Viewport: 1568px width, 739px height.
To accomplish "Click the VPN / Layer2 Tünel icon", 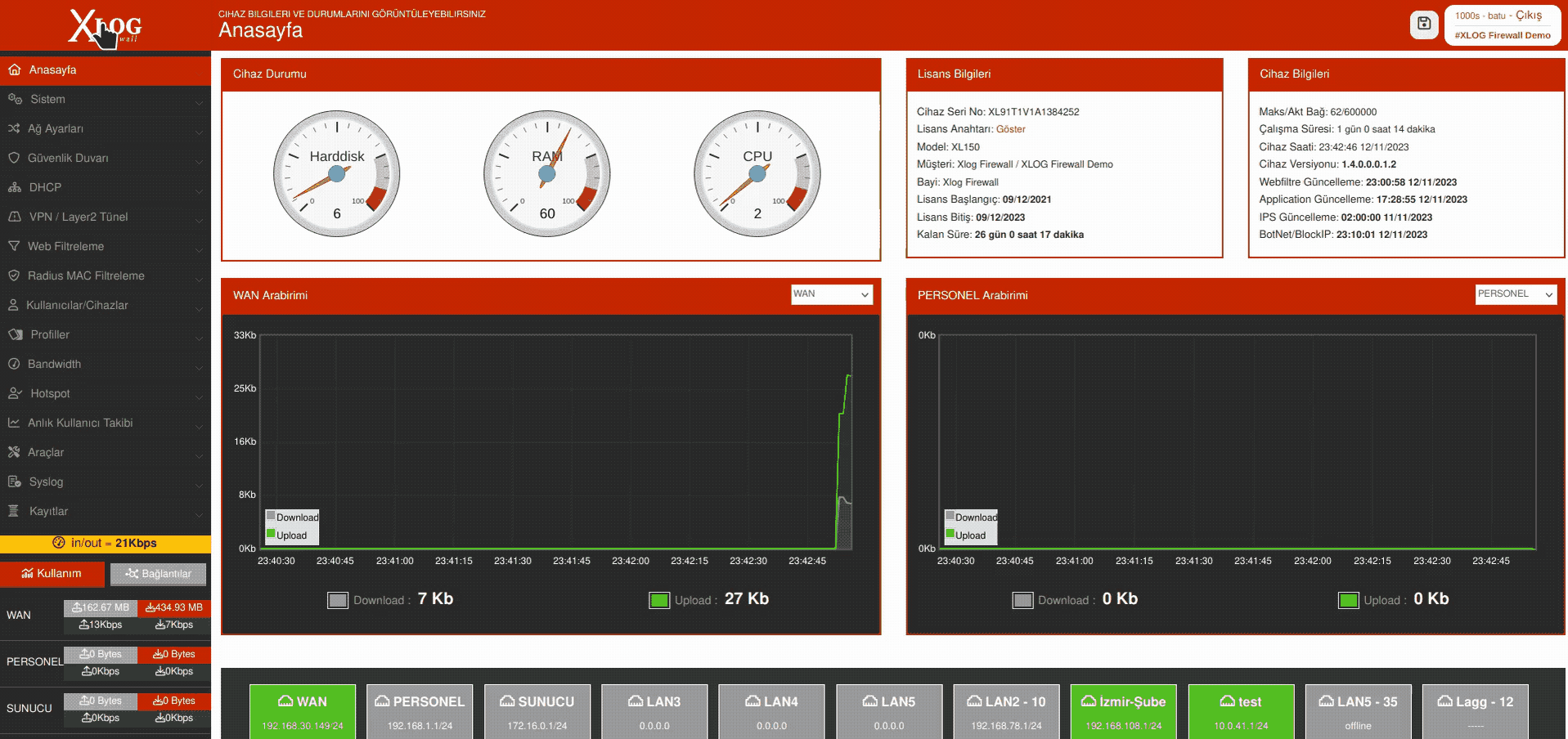I will (x=15, y=217).
